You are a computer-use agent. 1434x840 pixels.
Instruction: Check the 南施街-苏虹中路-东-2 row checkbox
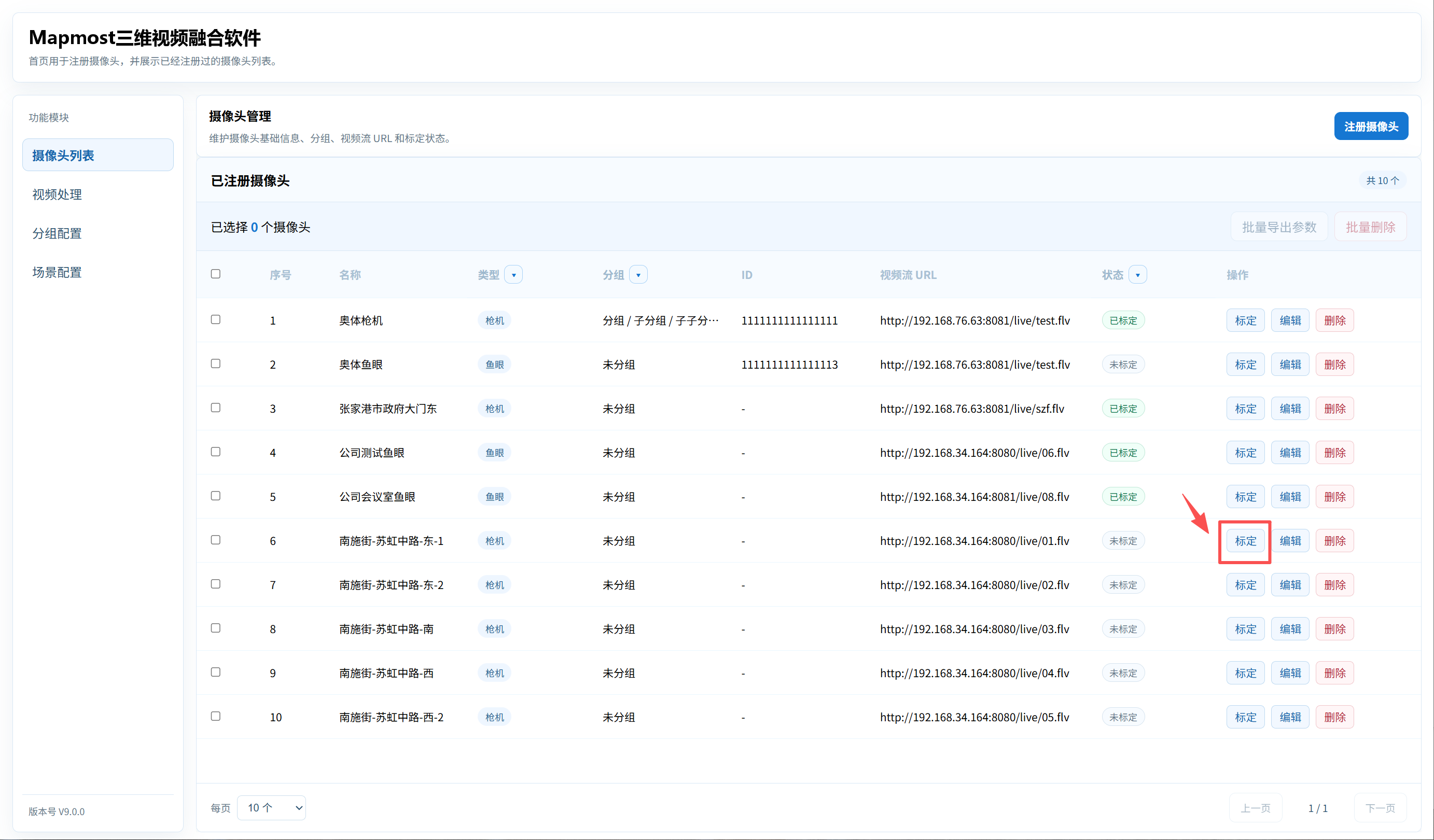(x=216, y=584)
